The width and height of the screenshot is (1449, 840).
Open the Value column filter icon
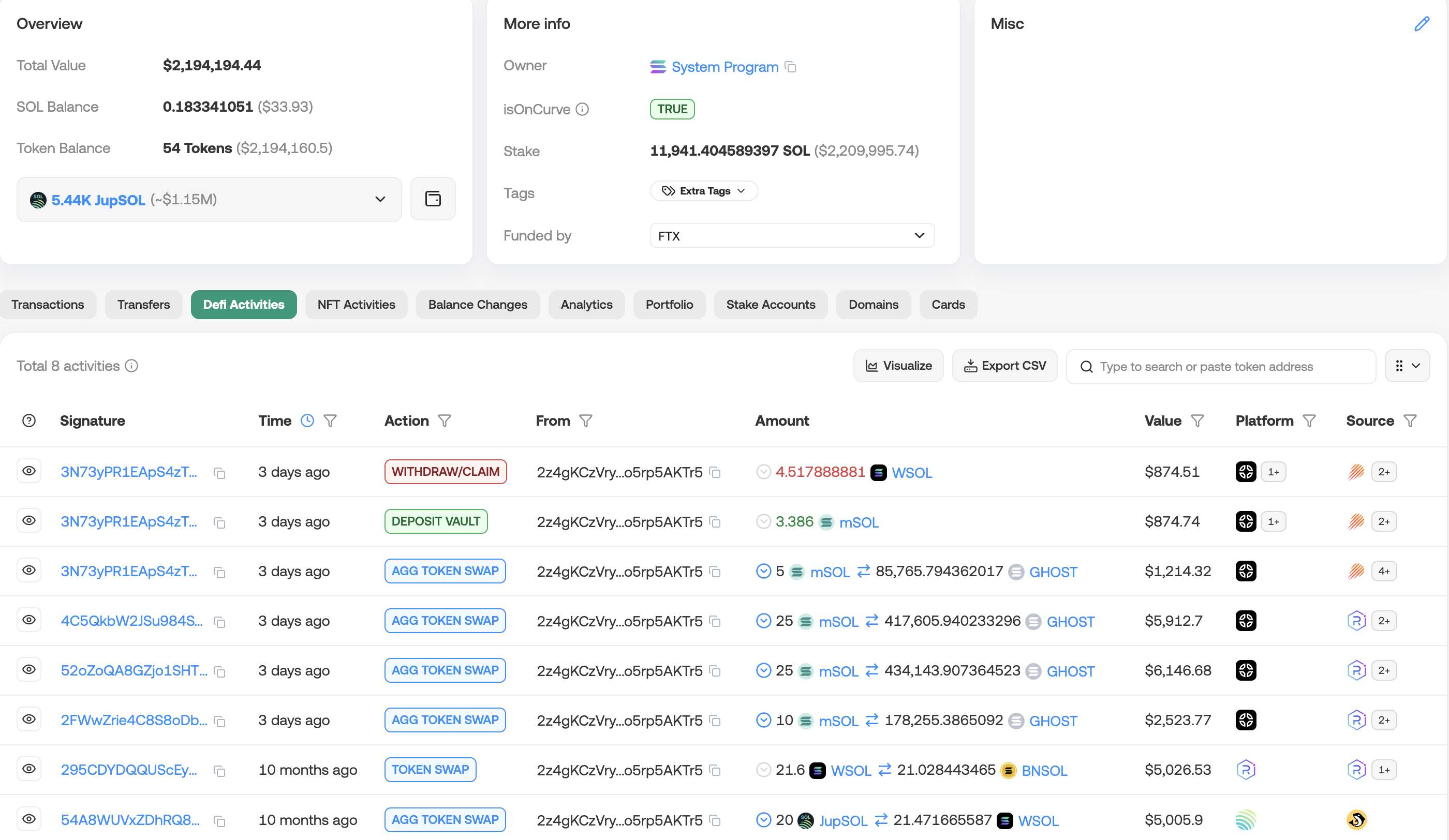(1197, 421)
